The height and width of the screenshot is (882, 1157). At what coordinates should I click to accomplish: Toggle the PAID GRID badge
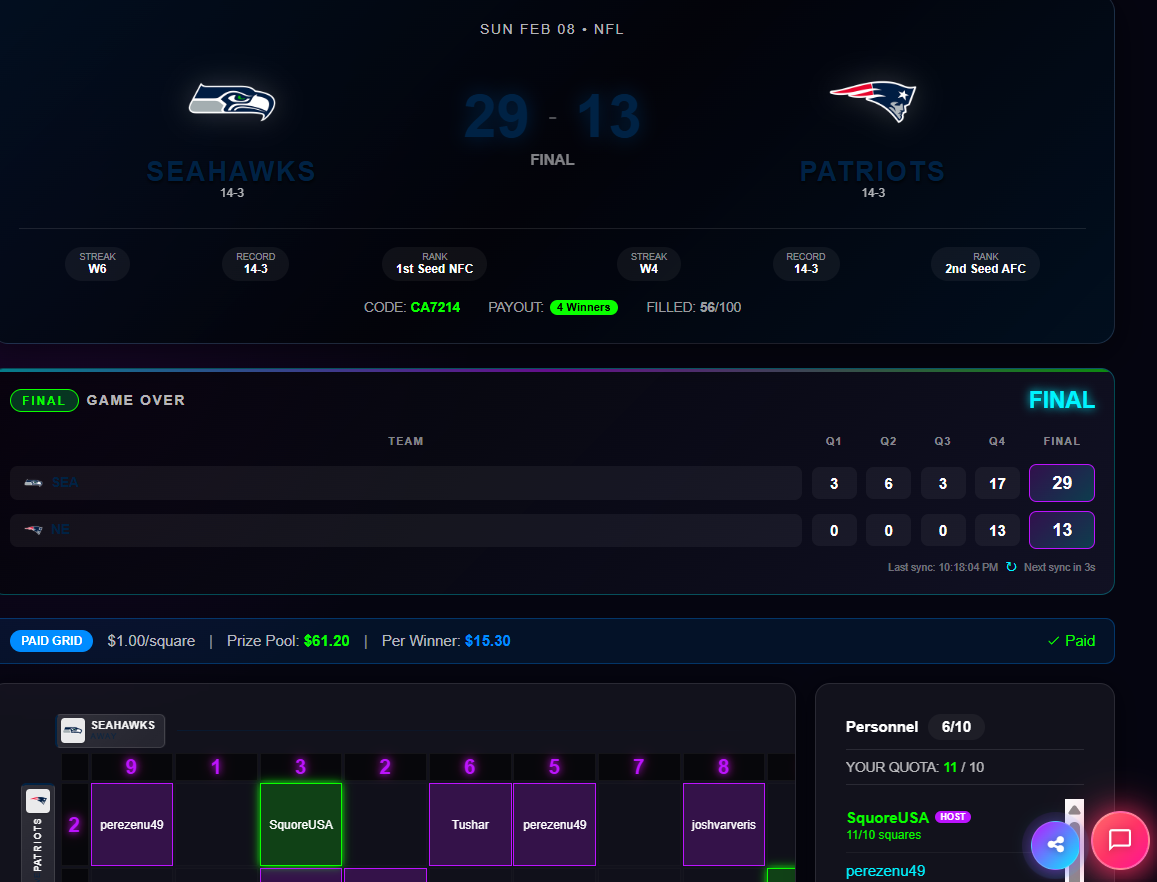pos(51,640)
